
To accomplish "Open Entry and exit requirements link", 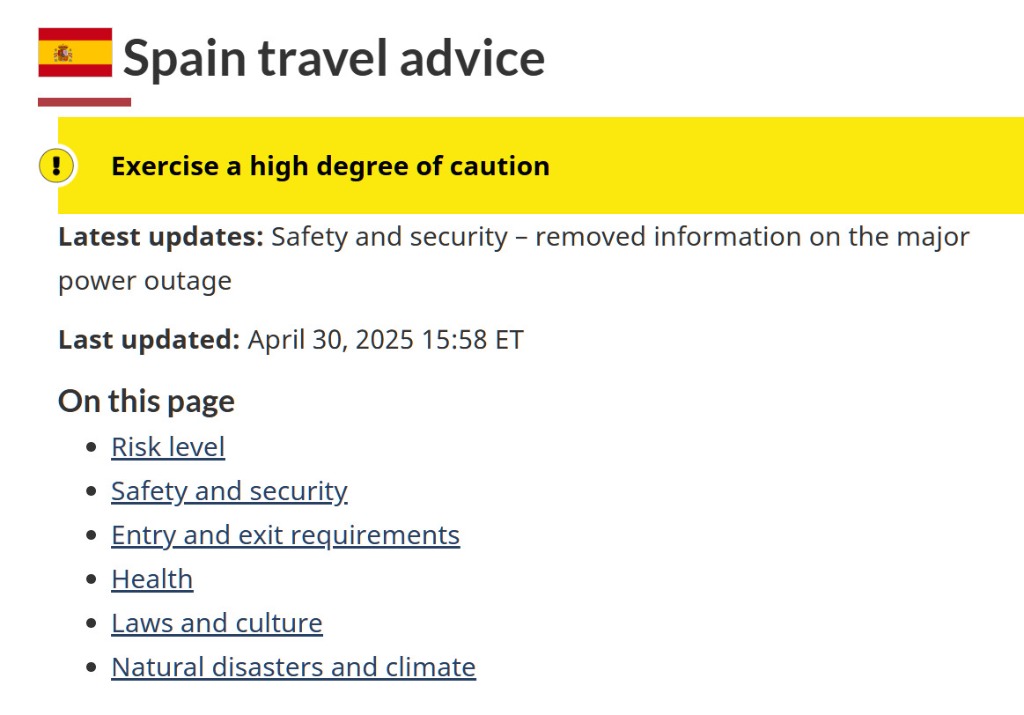I will [x=285, y=535].
